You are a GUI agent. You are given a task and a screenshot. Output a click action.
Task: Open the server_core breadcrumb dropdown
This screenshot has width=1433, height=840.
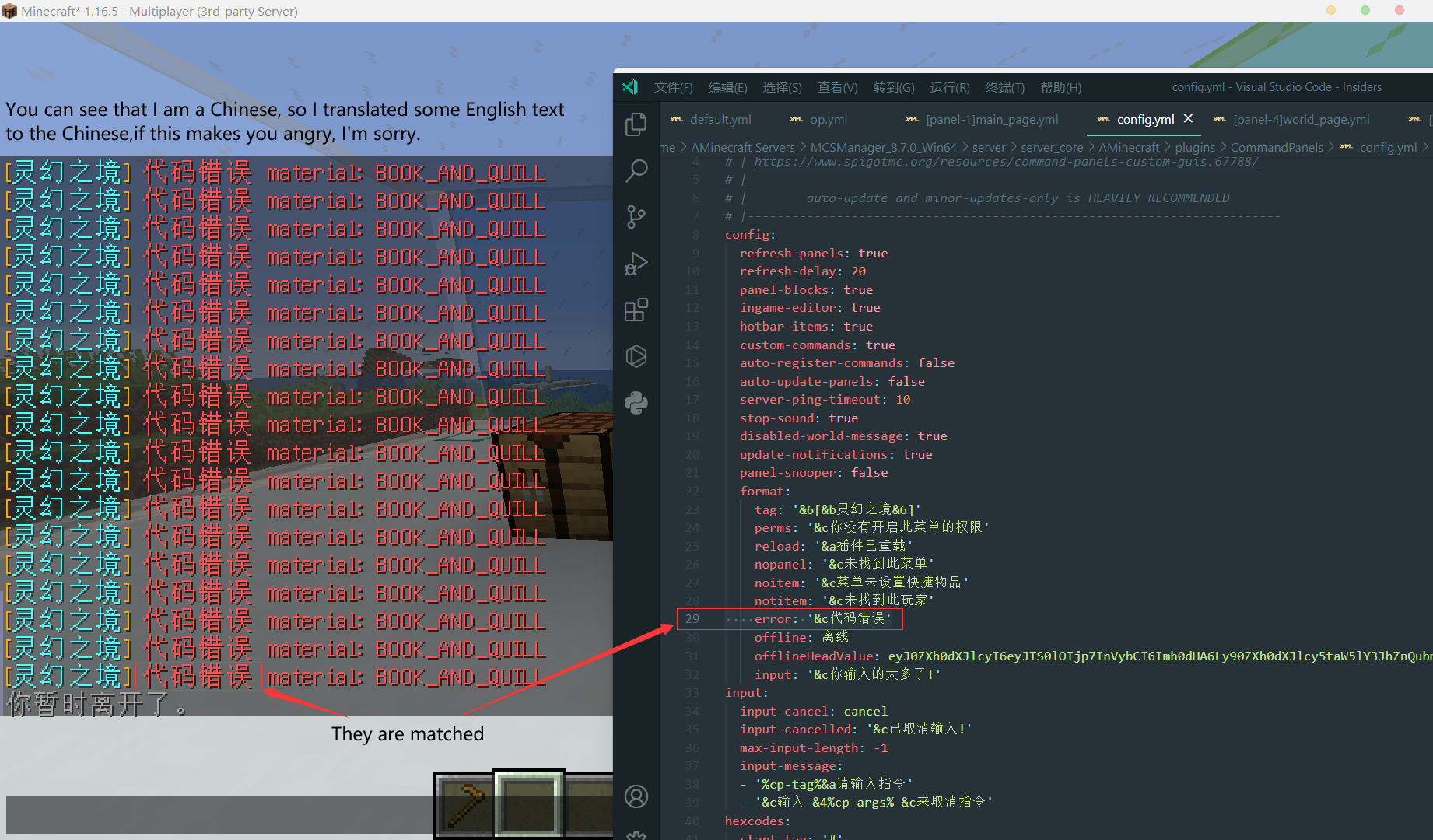[1052, 147]
